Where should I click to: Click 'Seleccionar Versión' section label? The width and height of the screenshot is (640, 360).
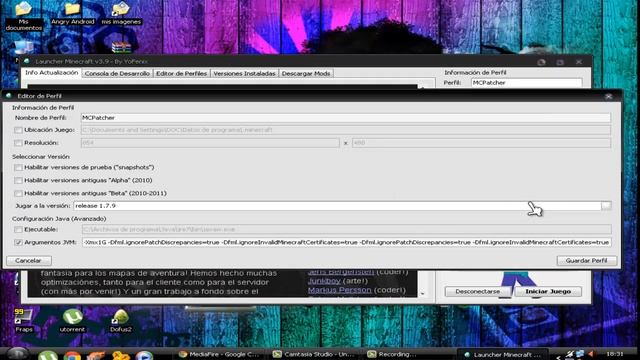point(41,157)
